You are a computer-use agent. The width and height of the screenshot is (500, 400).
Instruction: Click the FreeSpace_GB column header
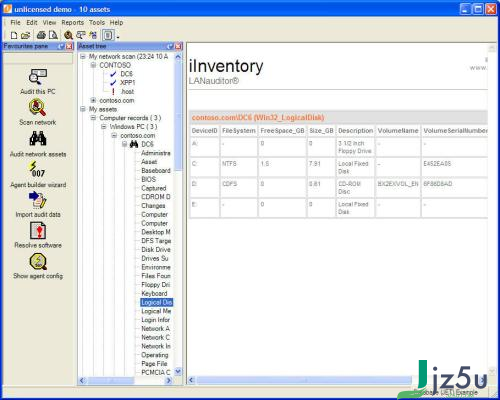[282, 131]
